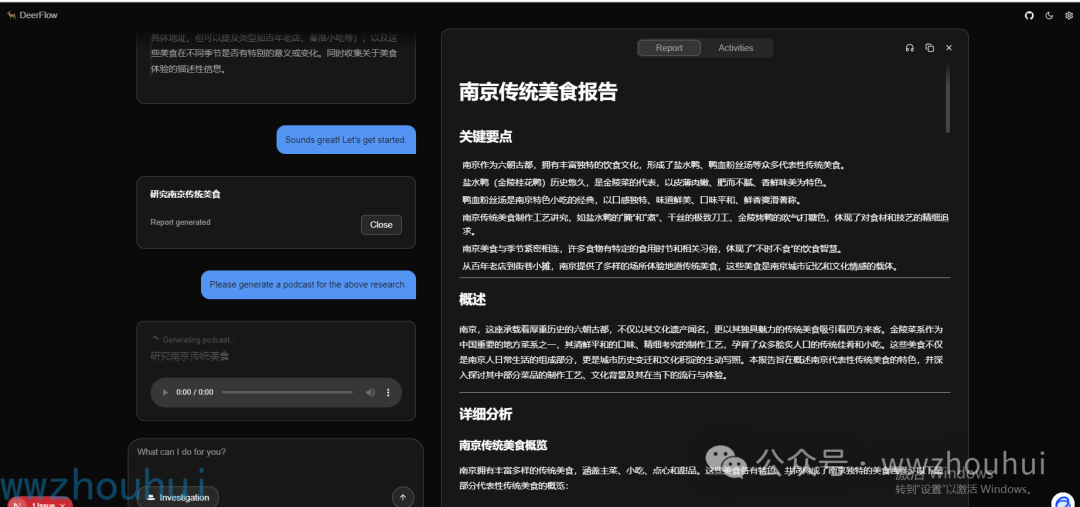Click the '南京传统美食概览' subheading
This screenshot has width=1080, height=507.
point(503,445)
